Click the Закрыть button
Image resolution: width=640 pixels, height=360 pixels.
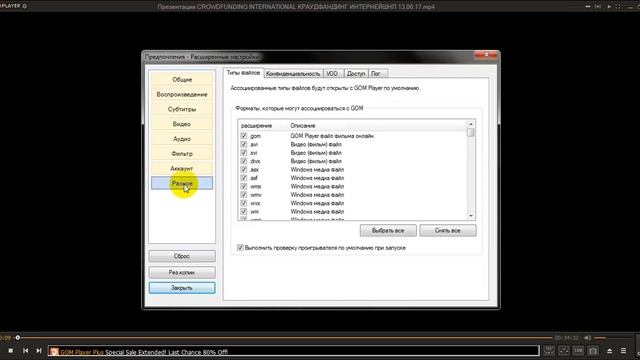point(182,288)
